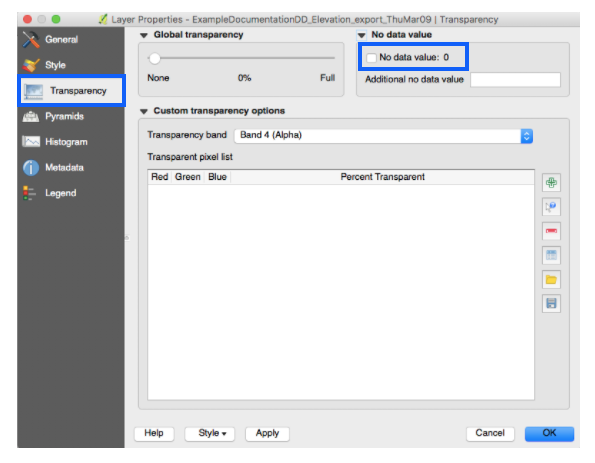Open the Metadata info icon
This screenshot has height=463, width=595.
click(31, 167)
